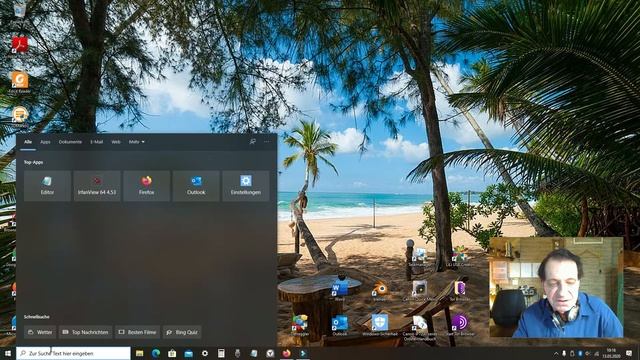
Task: Open the Outlook tile in Top-Apps
Action: coord(196,186)
